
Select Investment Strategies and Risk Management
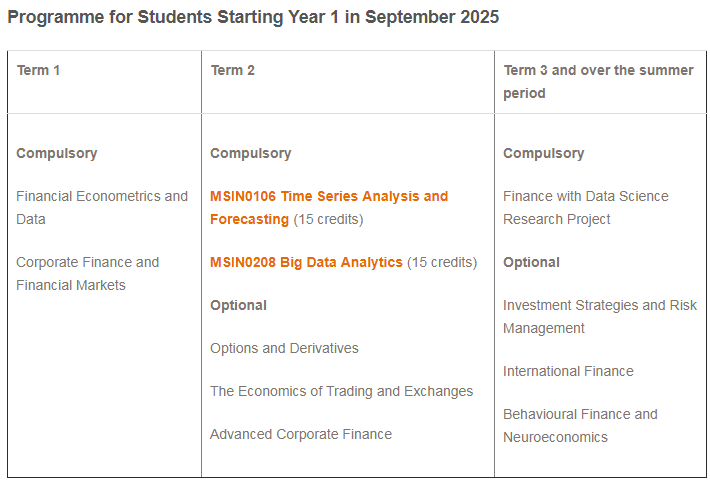[600, 317]
